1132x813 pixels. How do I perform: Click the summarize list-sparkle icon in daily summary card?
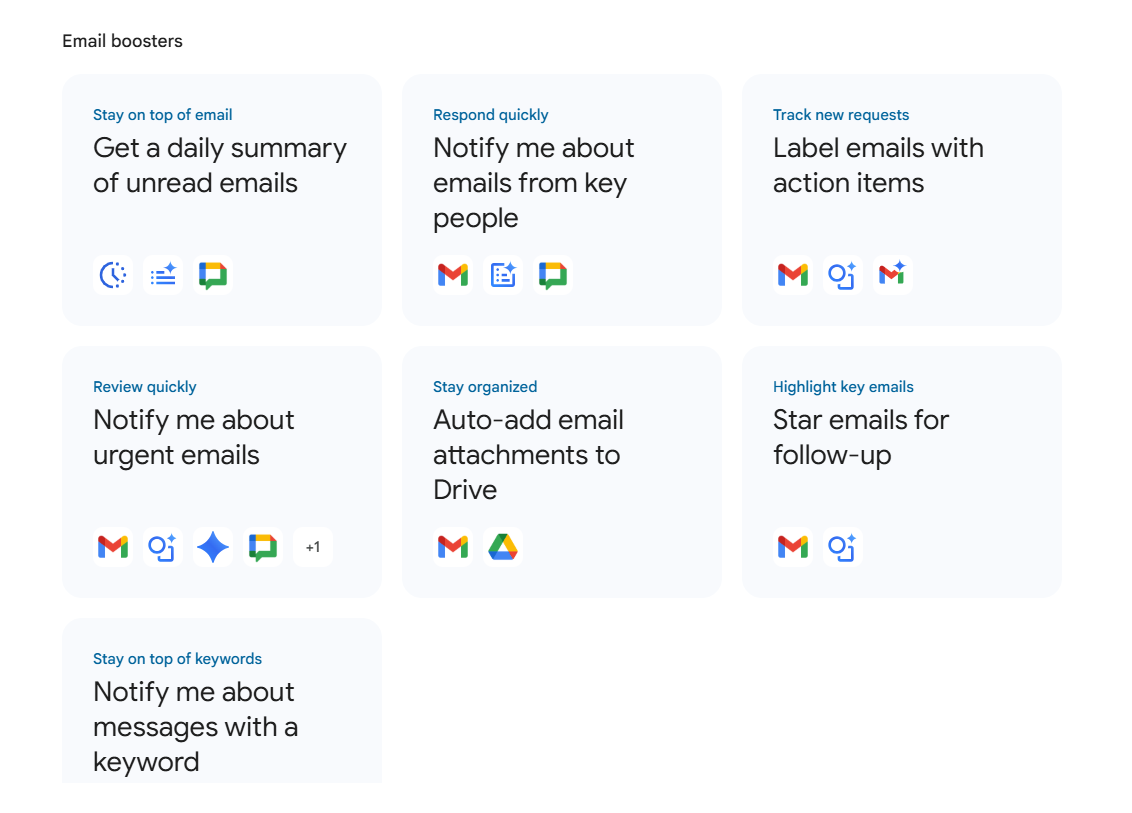(163, 275)
